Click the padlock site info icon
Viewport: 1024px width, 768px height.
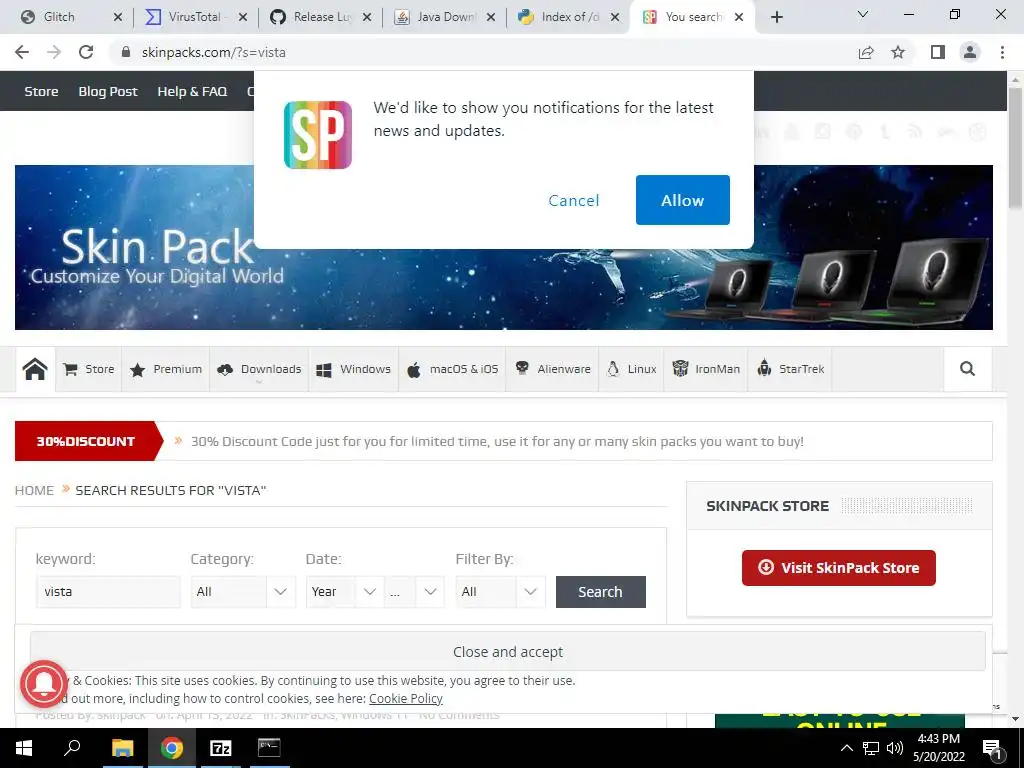point(127,52)
